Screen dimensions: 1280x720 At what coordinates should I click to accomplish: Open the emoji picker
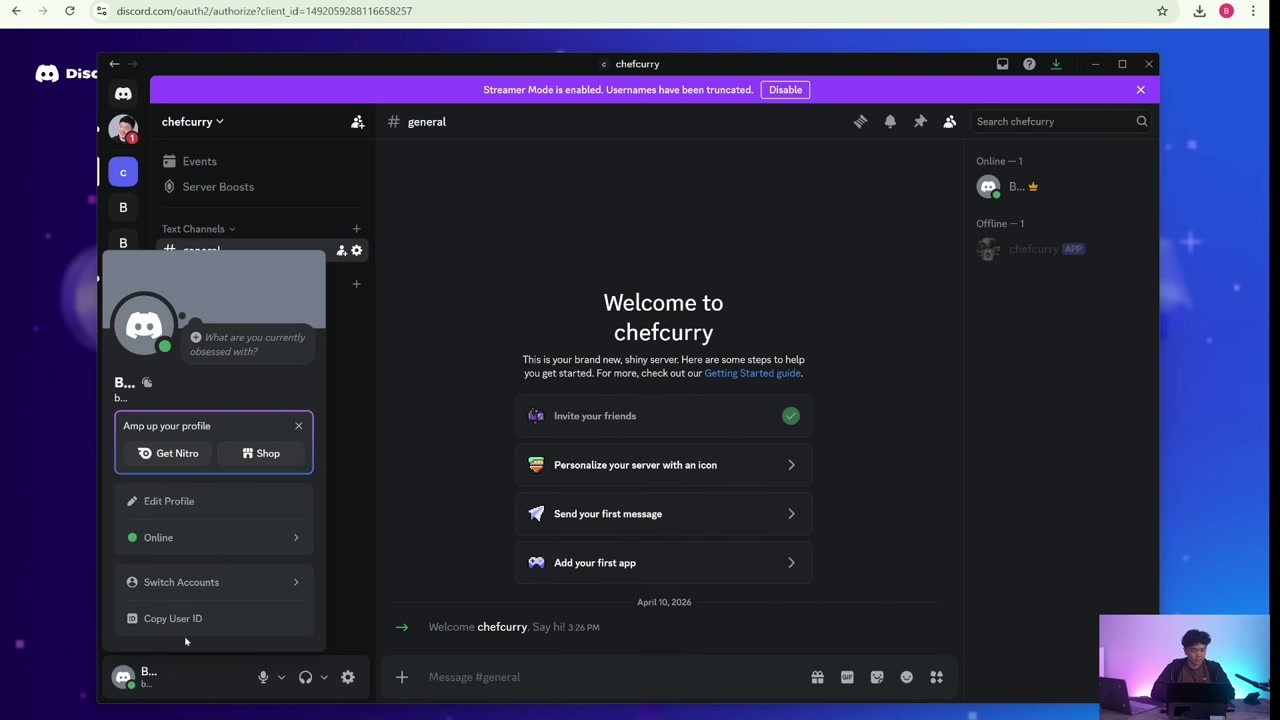tap(907, 677)
